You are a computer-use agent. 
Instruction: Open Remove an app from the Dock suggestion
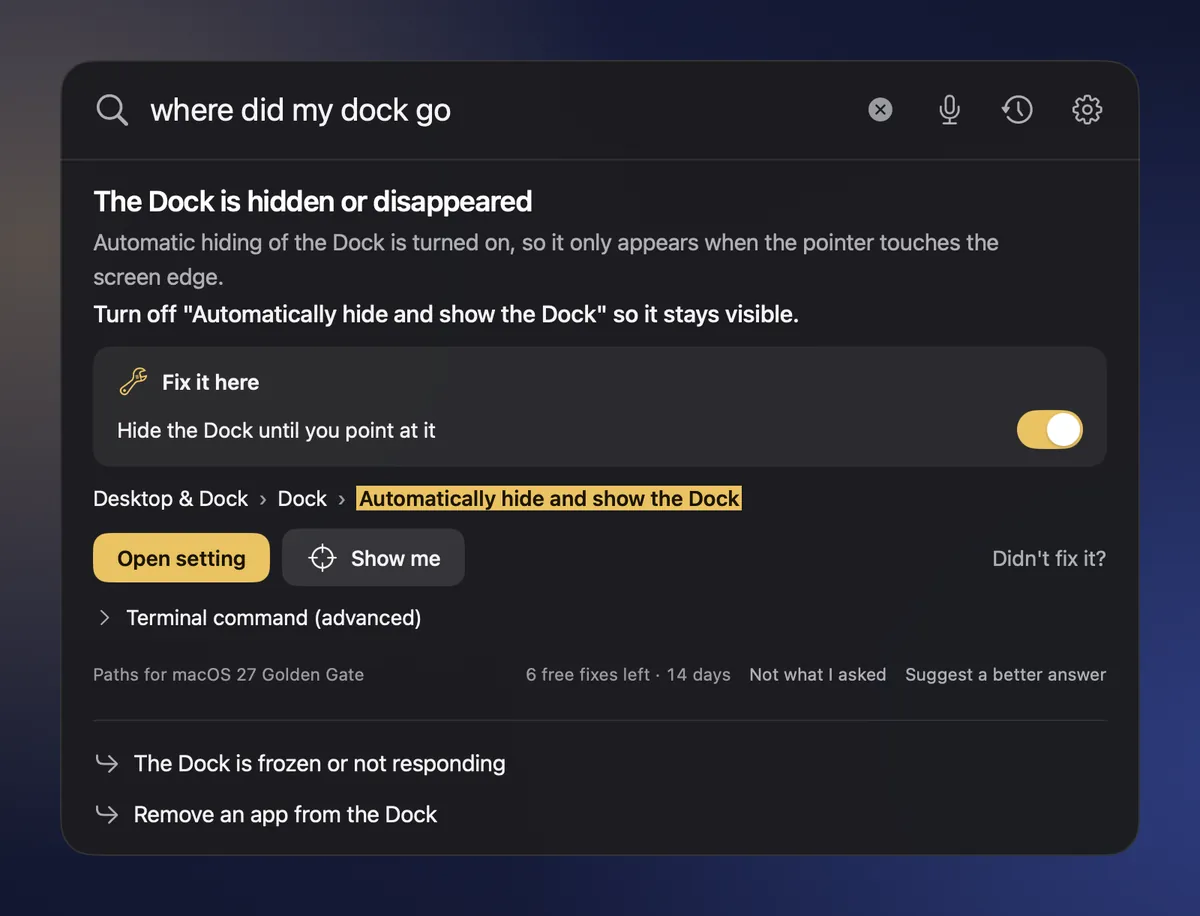[x=285, y=815]
